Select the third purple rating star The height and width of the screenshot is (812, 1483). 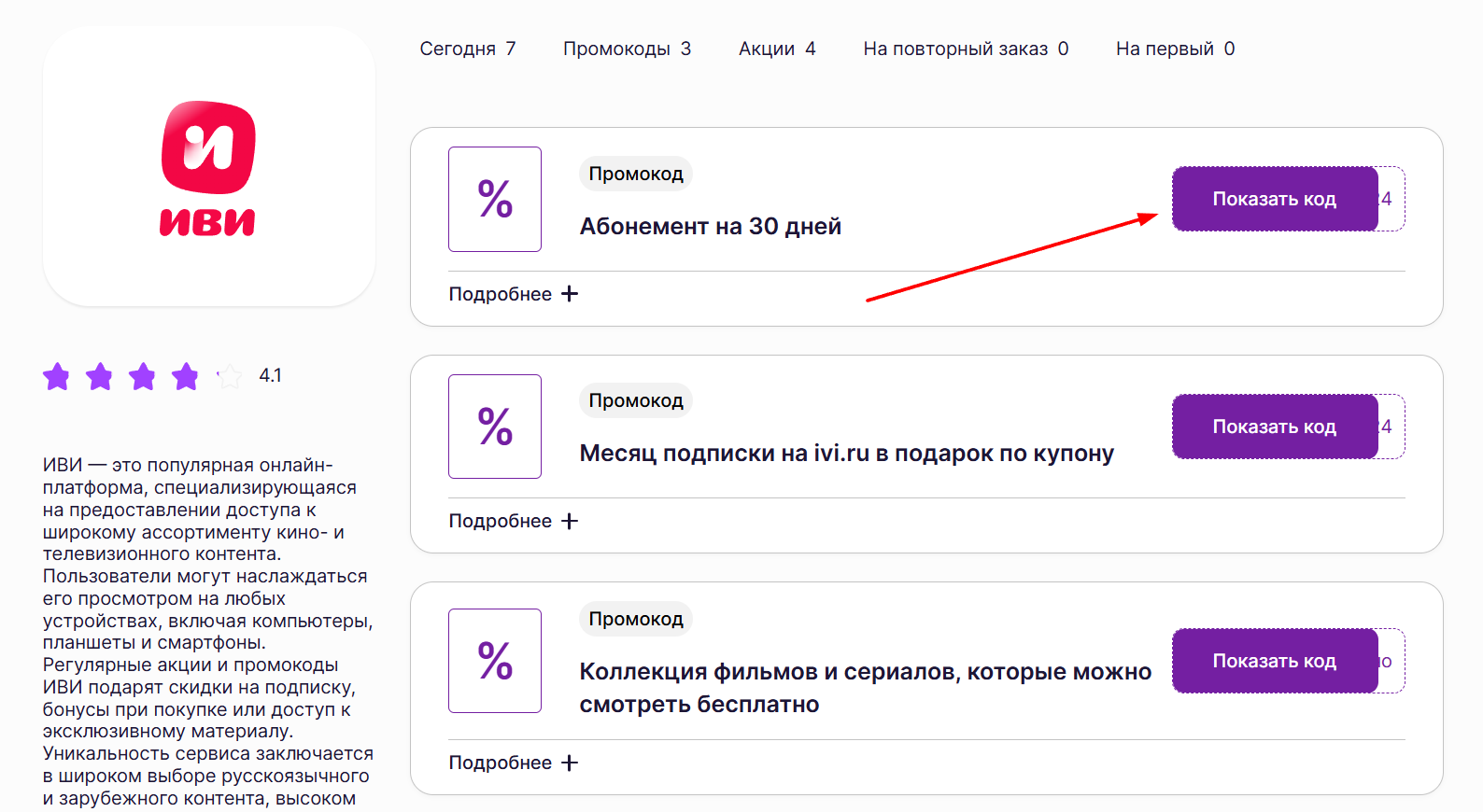click(x=142, y=376)
